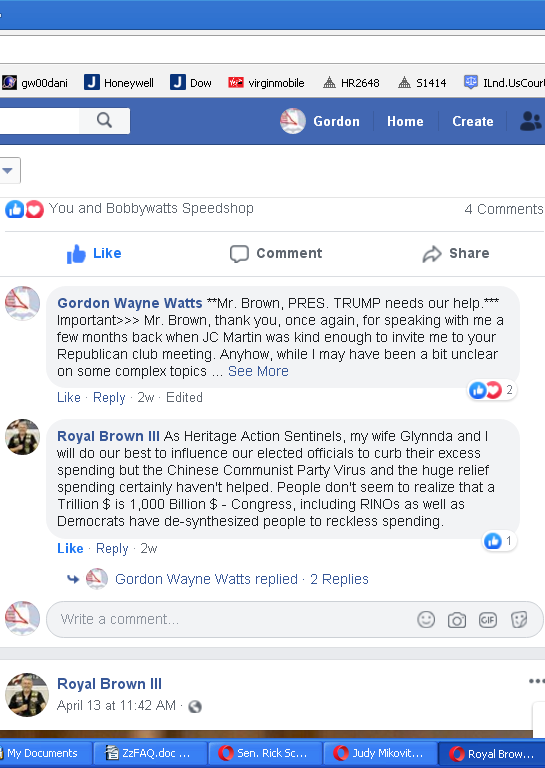This screenshot has height=768, width=545.
Task: Open the Create menu item
Action: click(x=473, y=121)
